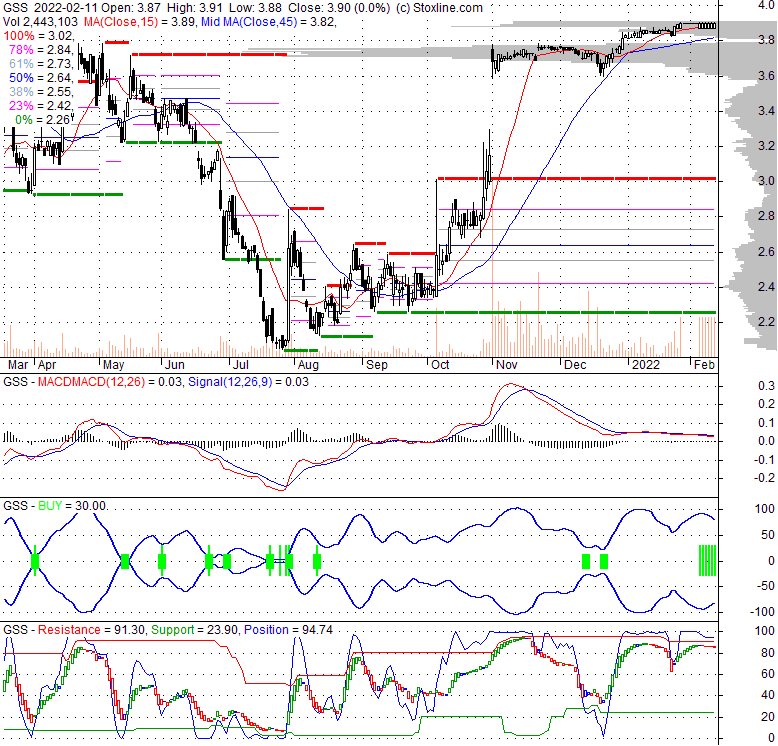This screenshot has height=746, width=778.
Task: Click the long green 0% support line
Action: click(546, 312)
